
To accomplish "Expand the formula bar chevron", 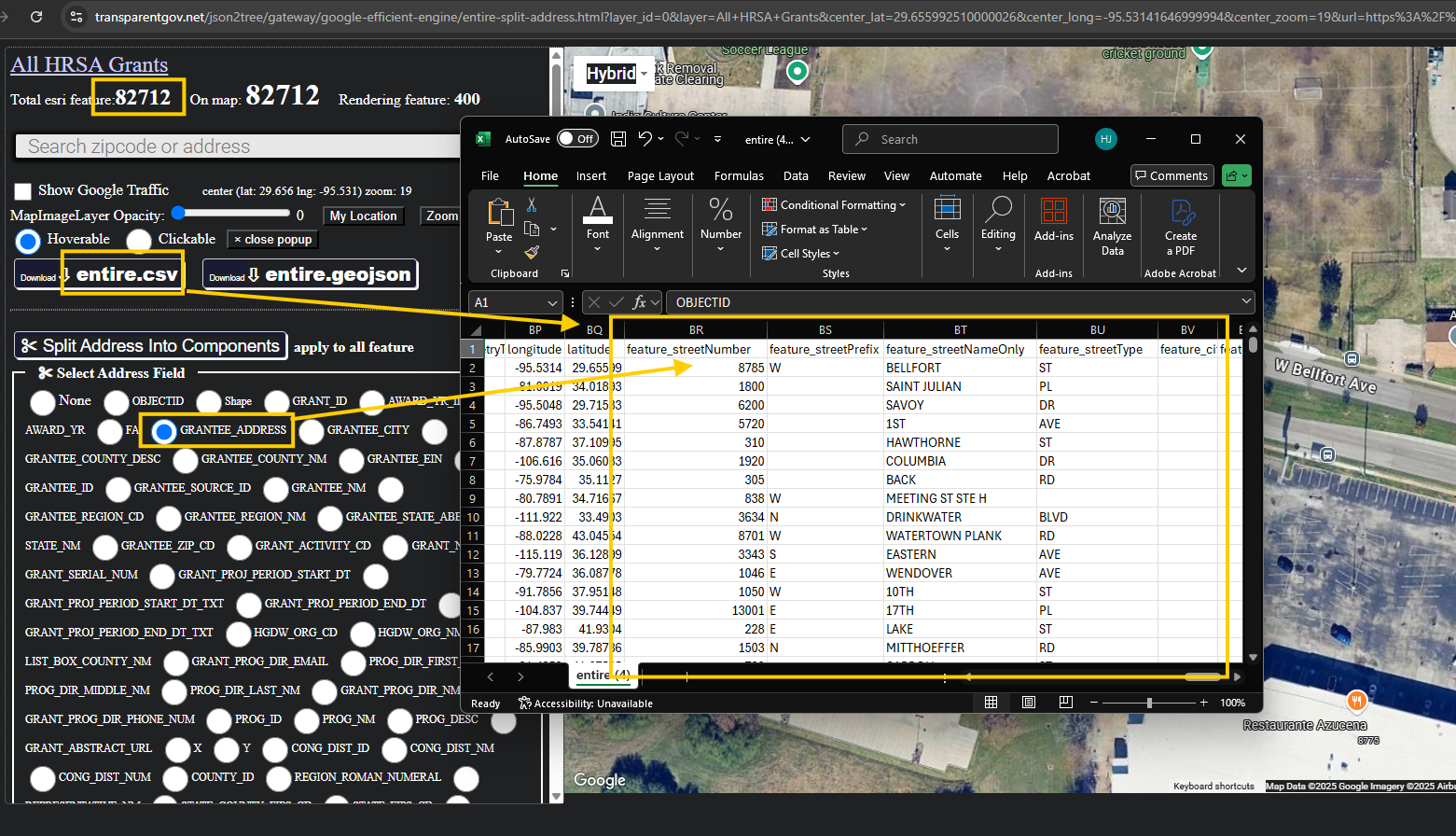I will pyautogui.click(x=1246, y=300).
